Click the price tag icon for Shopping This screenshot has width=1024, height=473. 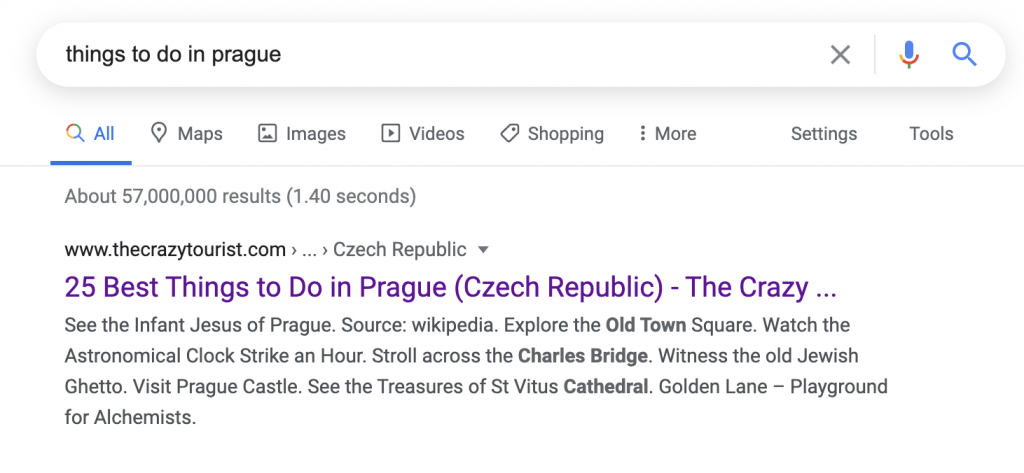509,133
